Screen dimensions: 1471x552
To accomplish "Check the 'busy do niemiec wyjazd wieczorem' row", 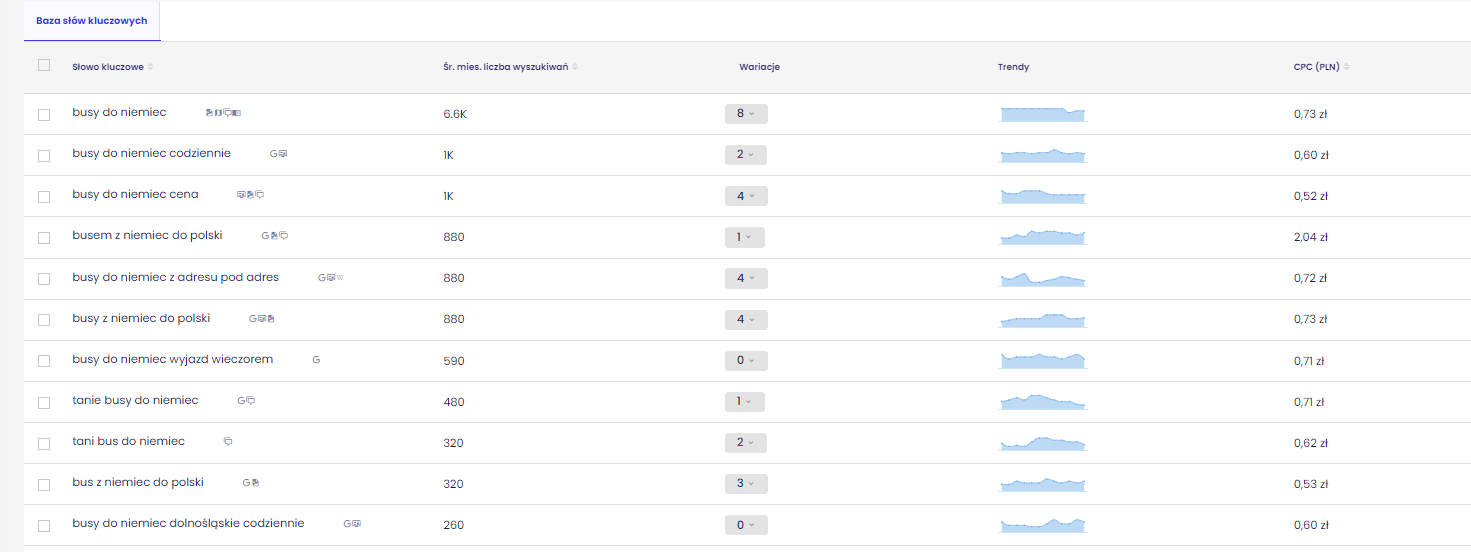I will [44, 361].
